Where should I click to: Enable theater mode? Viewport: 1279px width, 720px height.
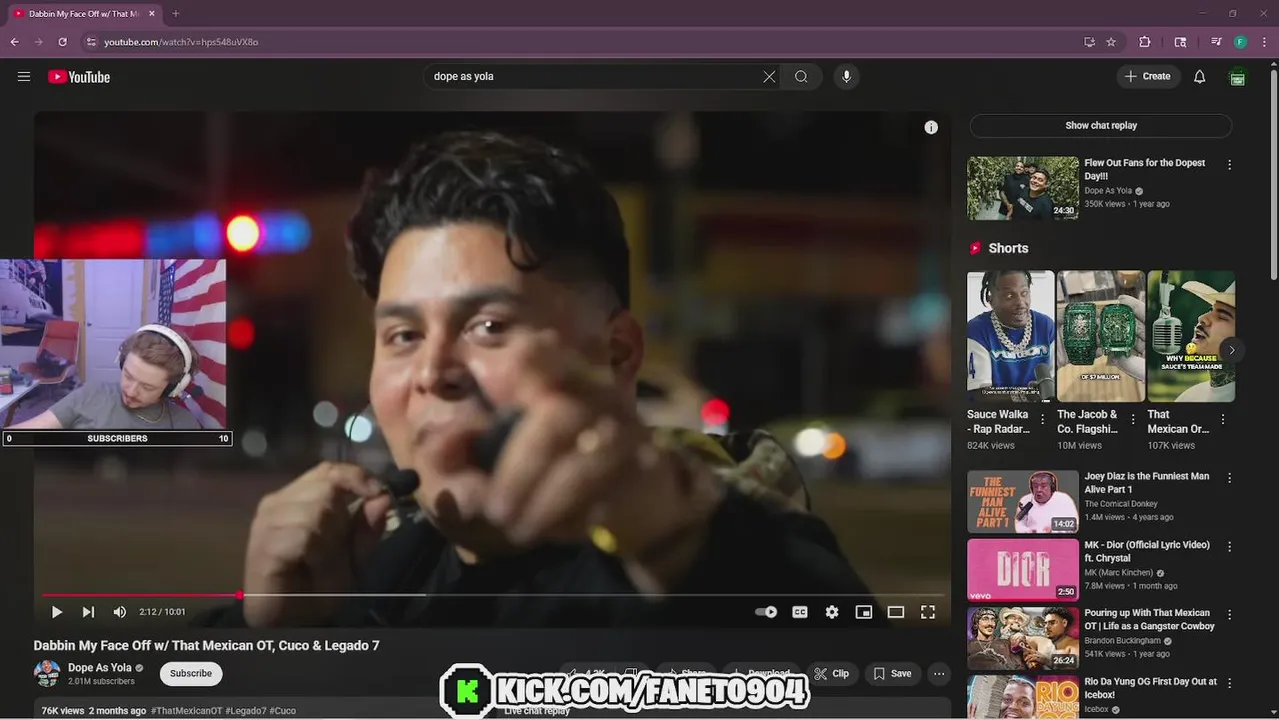pyautogui.click(x=896, y=612)
